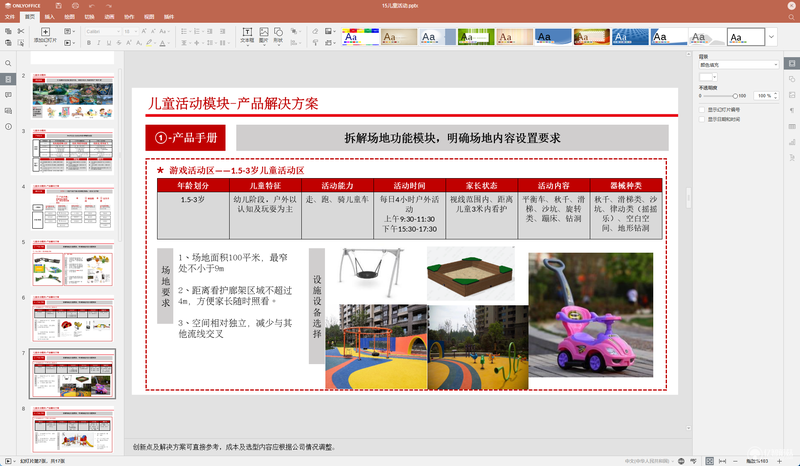800x466 pixels.
Task: Open Chart settings in right sidebar
Action: pos(792,142)
